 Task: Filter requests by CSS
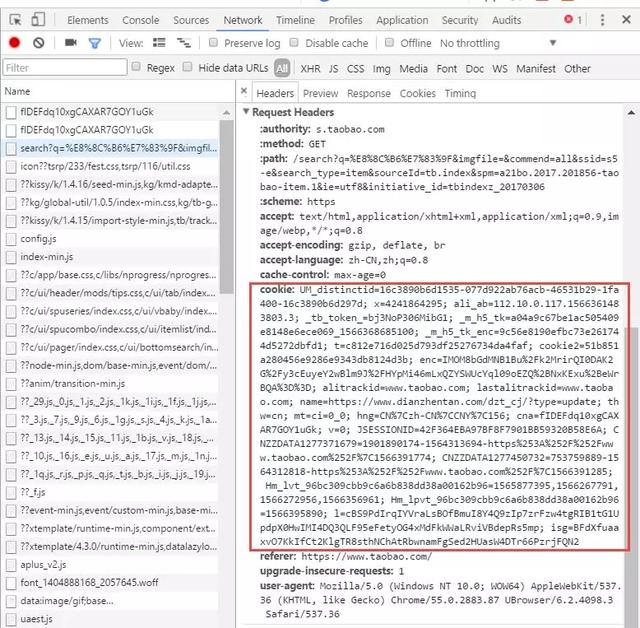(356, 69)
